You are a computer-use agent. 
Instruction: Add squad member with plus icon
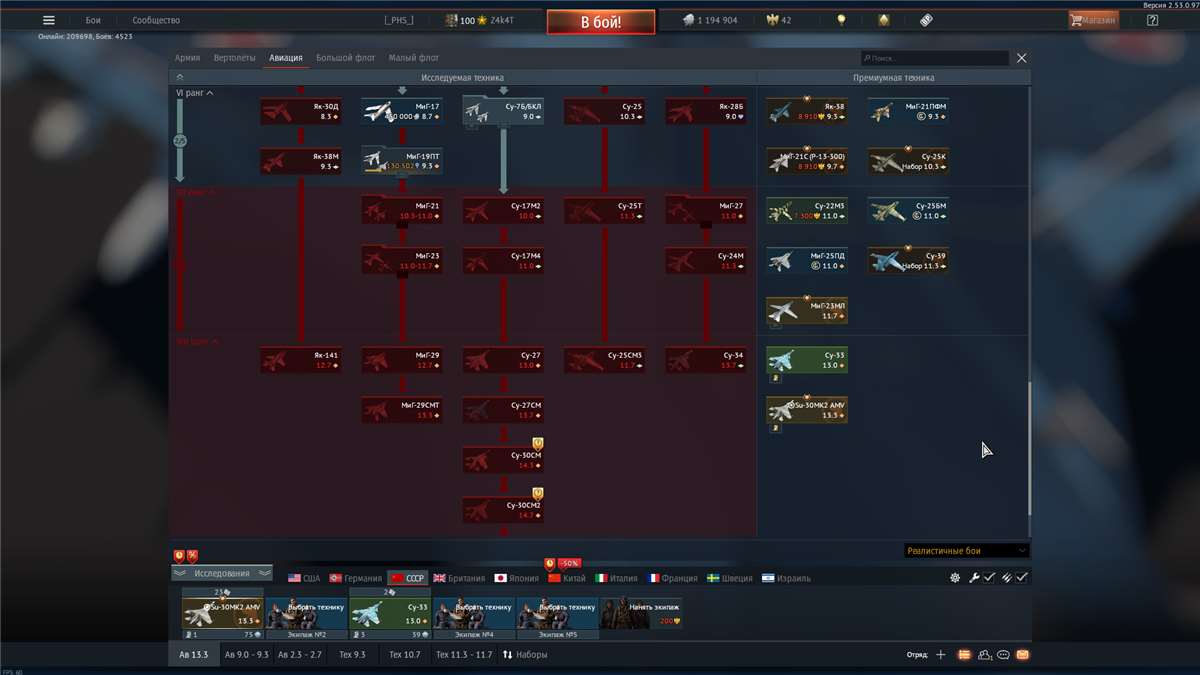coord(940,655)
